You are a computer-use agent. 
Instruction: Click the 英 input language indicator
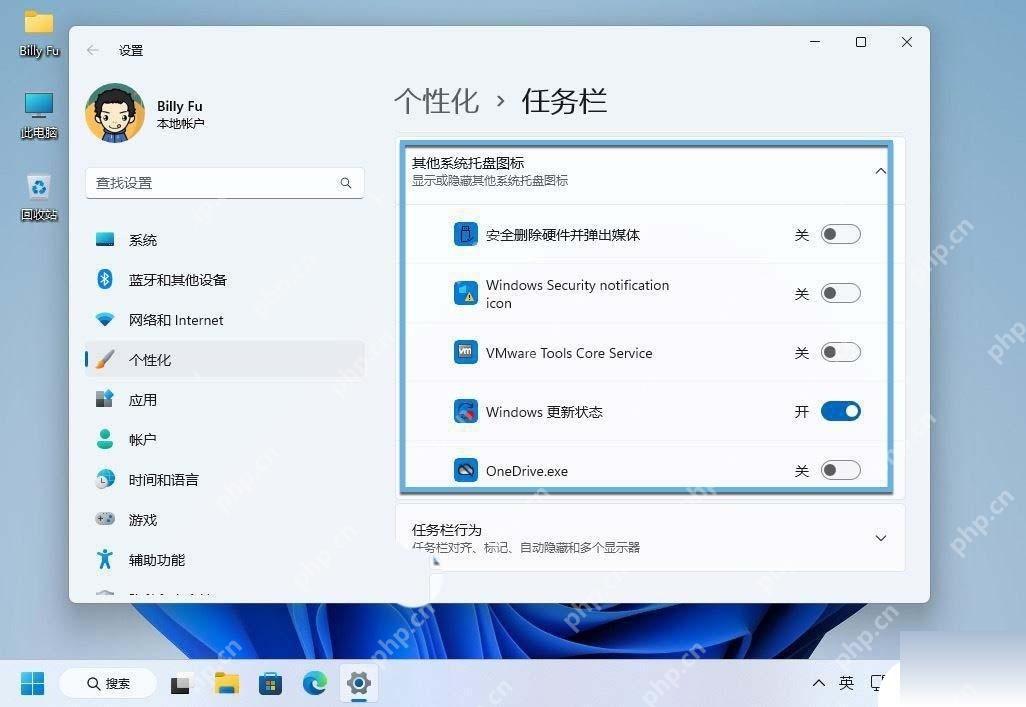click(847, 683)
